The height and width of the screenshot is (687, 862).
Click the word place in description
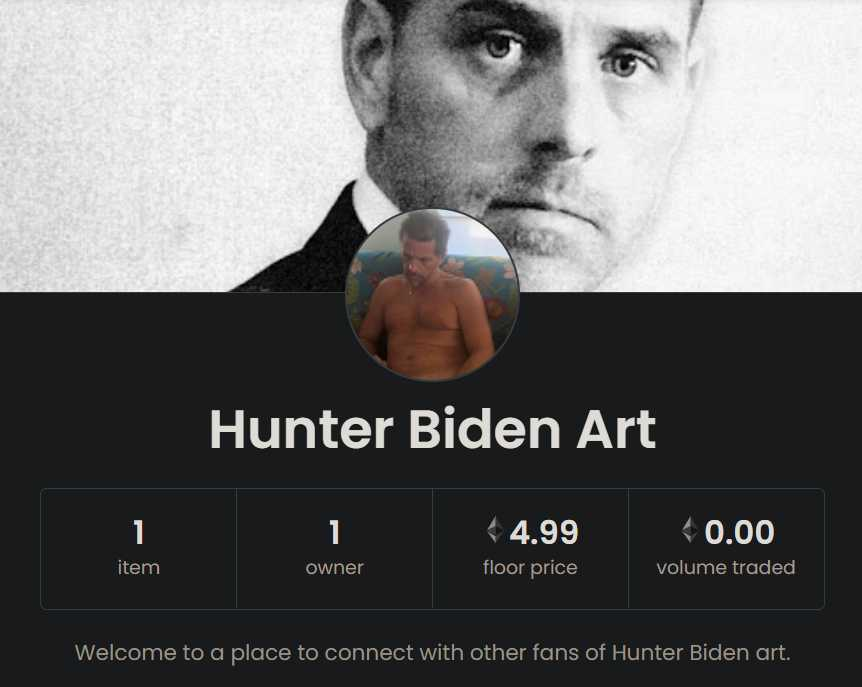(x=261, y=654)
